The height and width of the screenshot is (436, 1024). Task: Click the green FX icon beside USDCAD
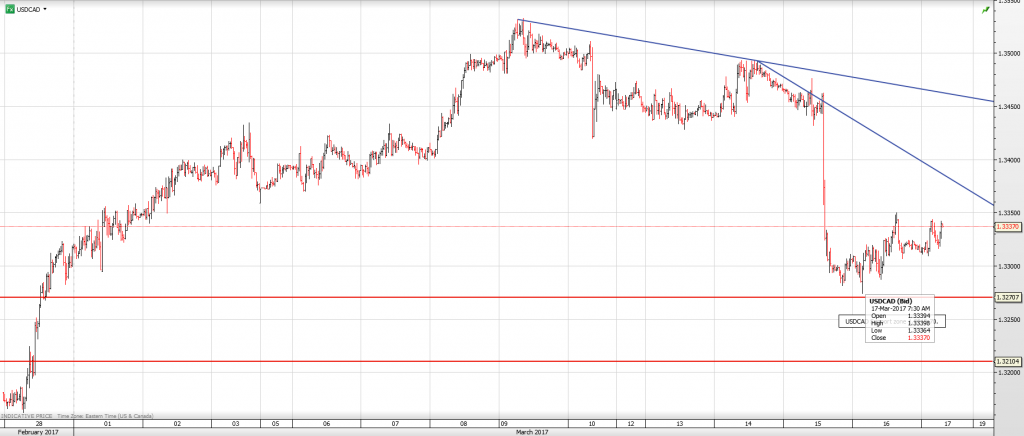pos(8,8)
